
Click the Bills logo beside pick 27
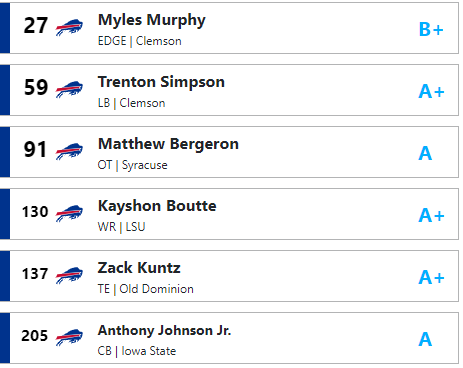tap(69, 27)
